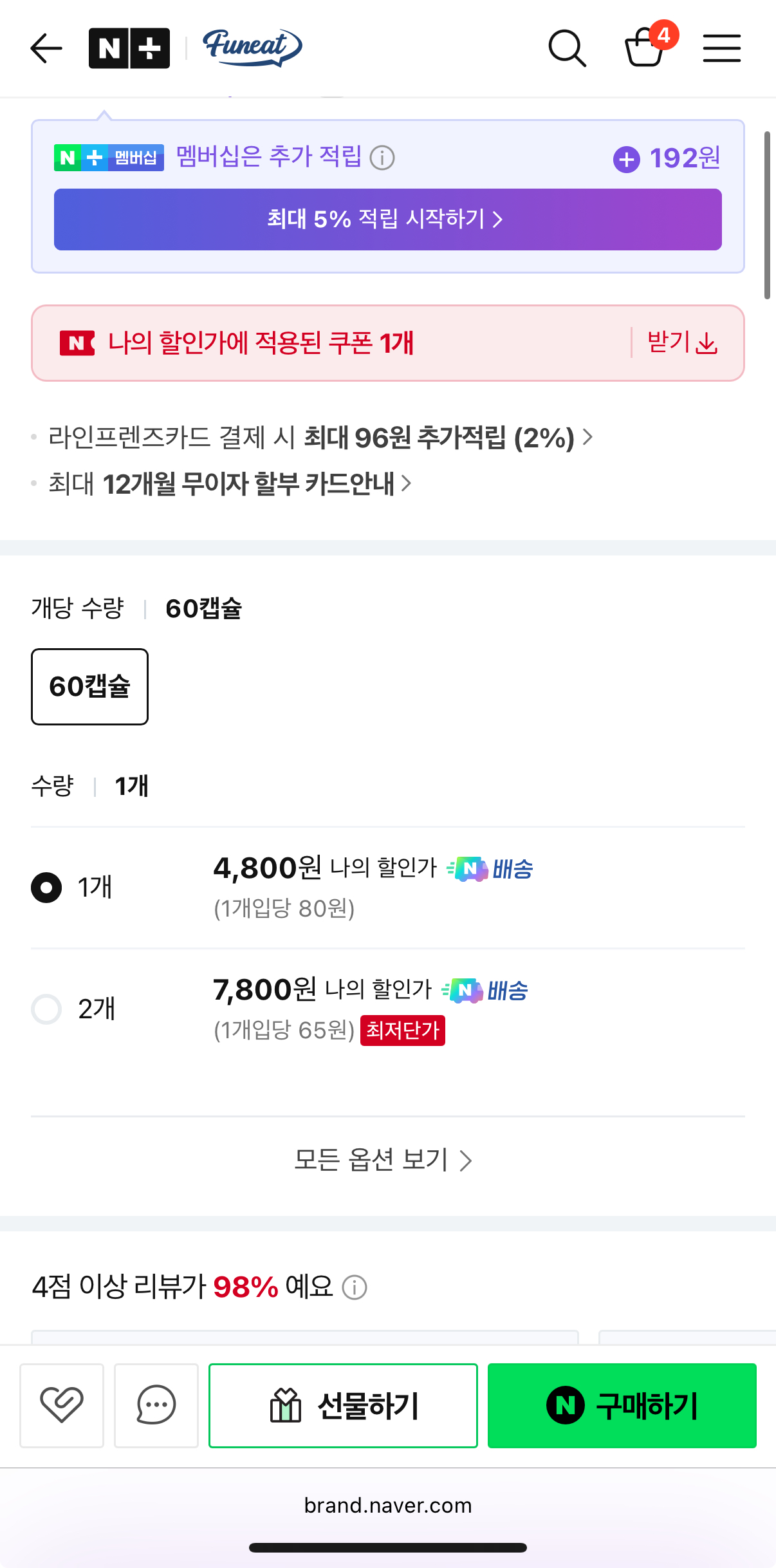Select the 60캡슐 option chip
This screenshot has height=1568, width=776.
[89, 687]
